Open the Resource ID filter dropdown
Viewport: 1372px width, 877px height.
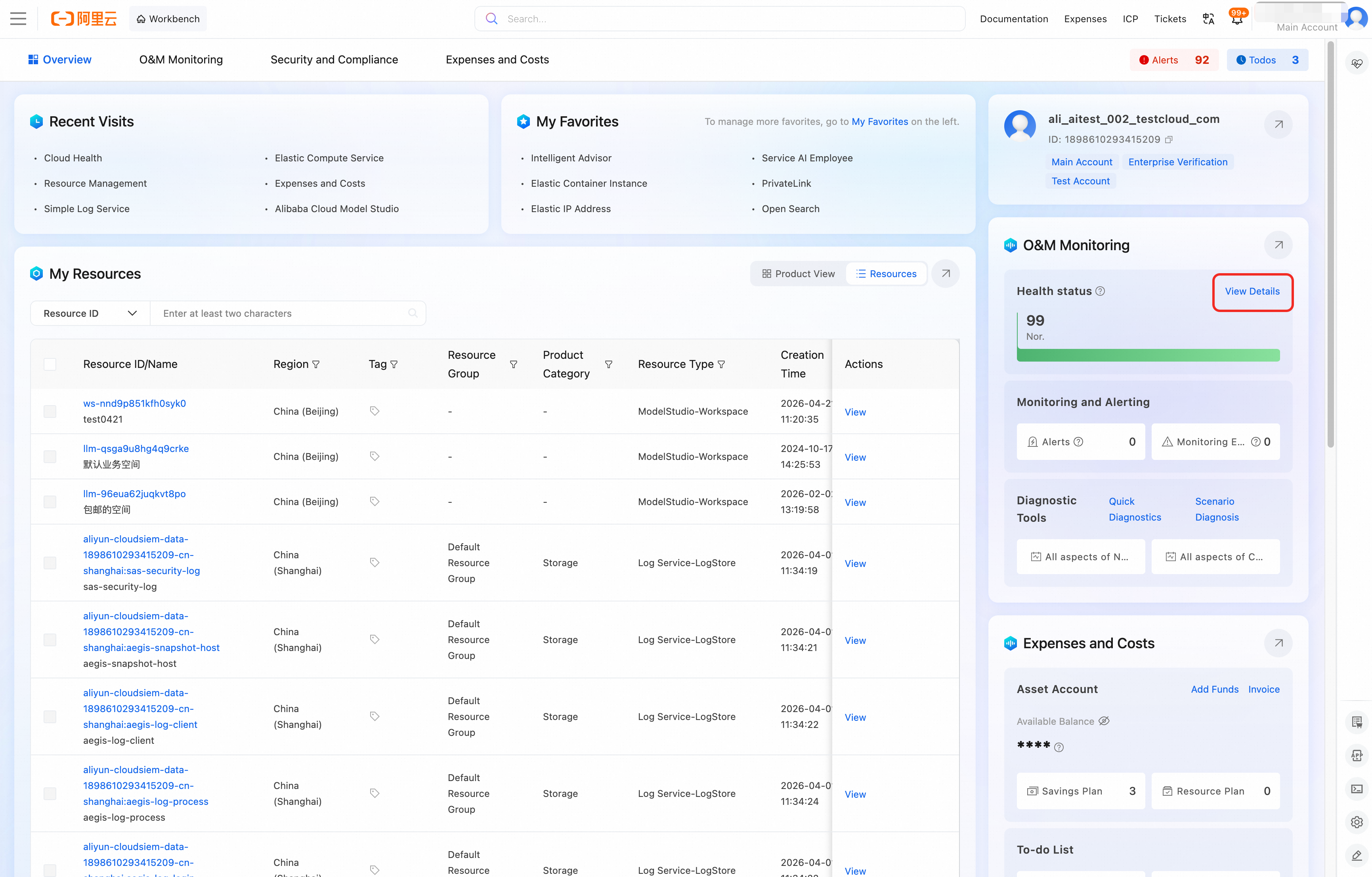[x=90, y=313]
